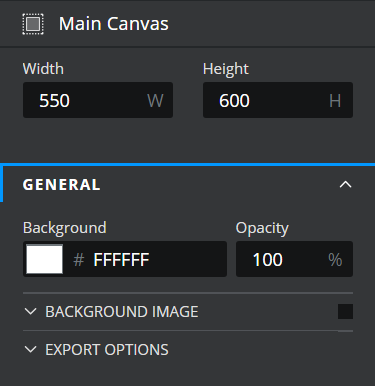The height and width of the screenshot is (386, 375).
Task: Click the GENERAL section header text
Action: (x=61, y=185)
